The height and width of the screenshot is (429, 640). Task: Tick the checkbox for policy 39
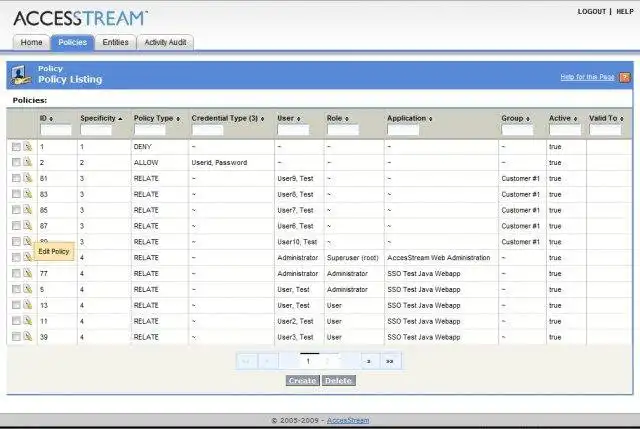[16, 337]
